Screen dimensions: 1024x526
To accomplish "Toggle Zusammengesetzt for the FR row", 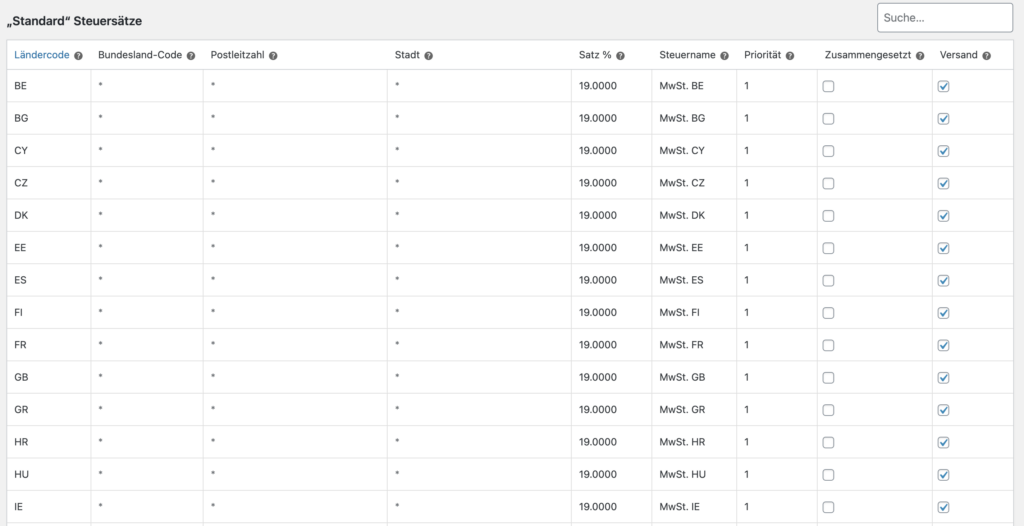I will pyautogui.click(x=828, y=345).
